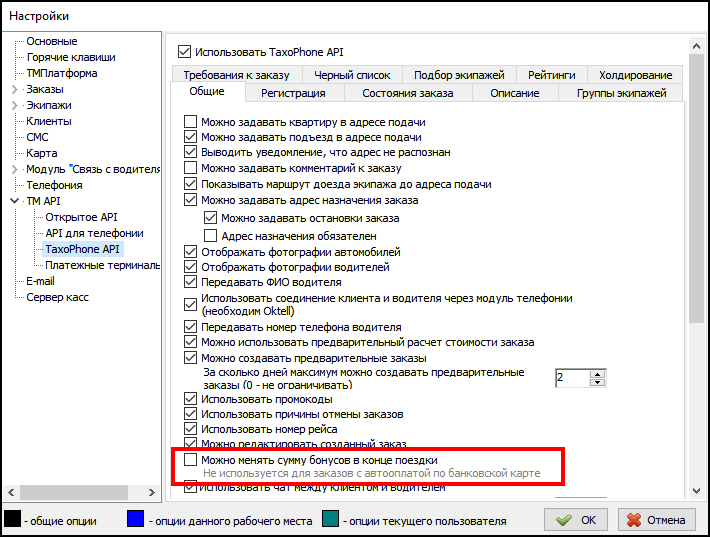This screenshot has width=710, height=537.
Task: Toggle соединение через модуль телефонии checkbox
Action: coord(190,304)
